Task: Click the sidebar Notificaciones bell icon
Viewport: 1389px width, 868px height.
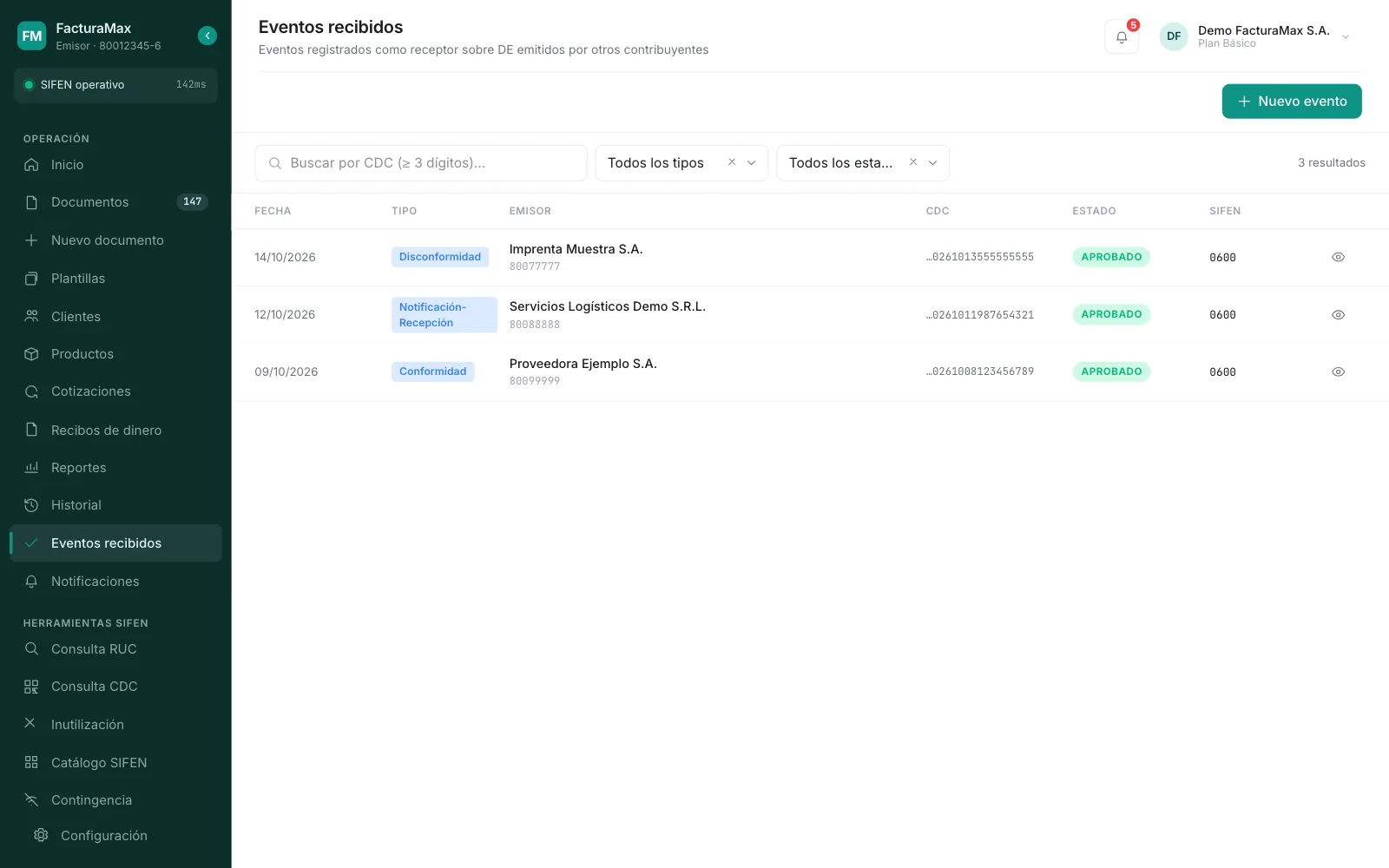Action: (31, 582)
